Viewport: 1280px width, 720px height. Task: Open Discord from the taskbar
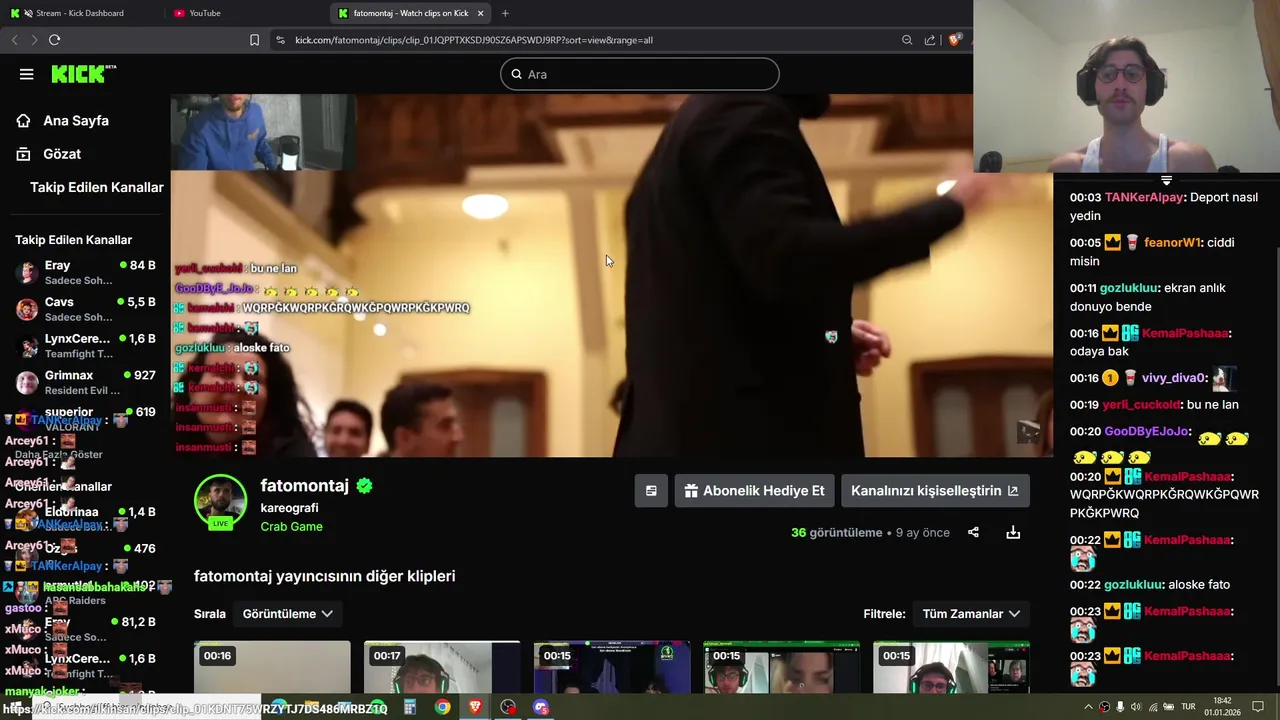541,707
